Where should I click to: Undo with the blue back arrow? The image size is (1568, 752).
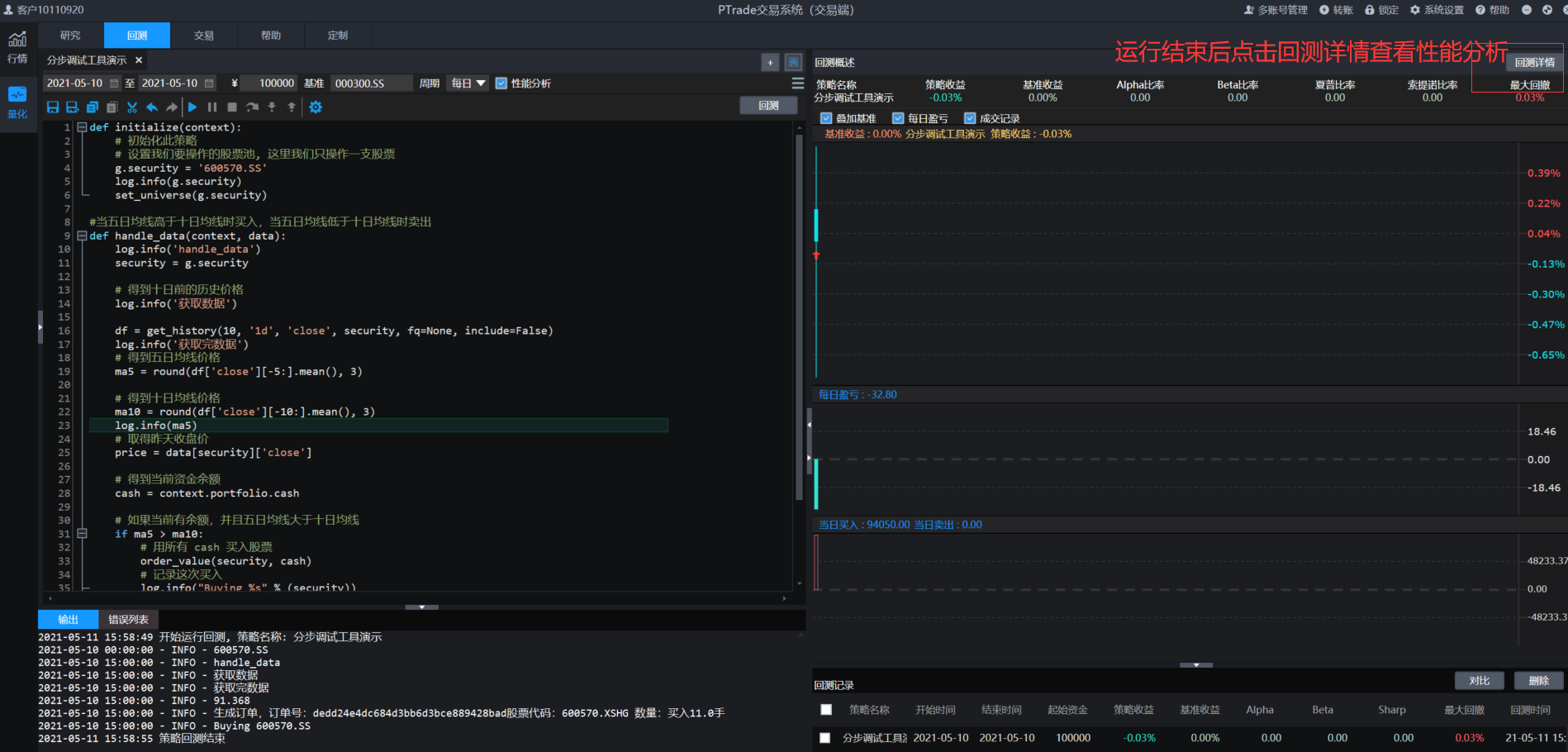tap(152, 107)
